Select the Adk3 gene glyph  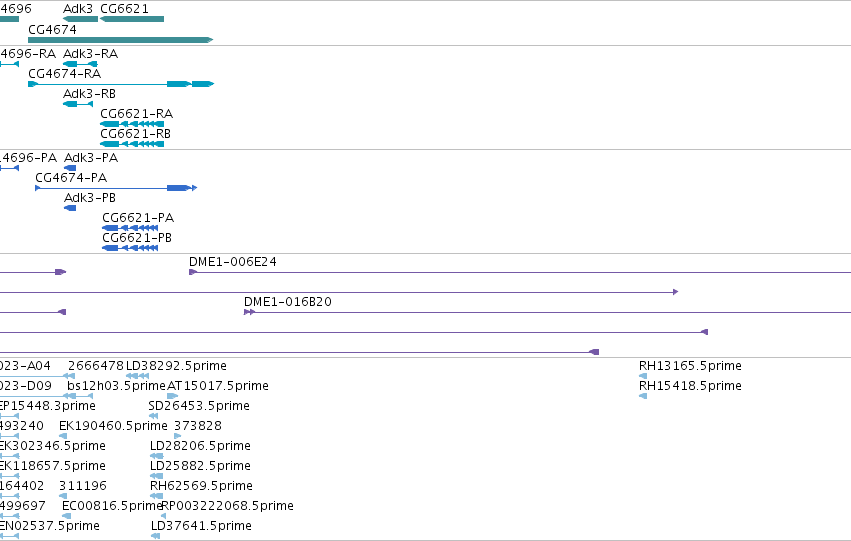(80, 19)
